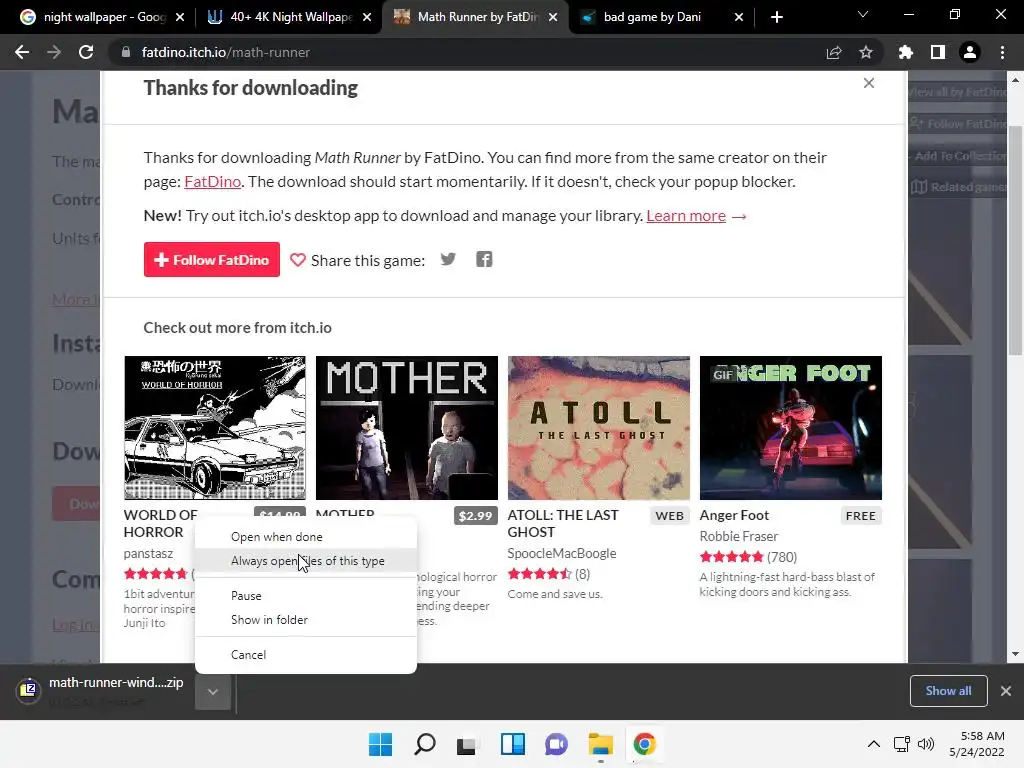The width and height of the screenshot is (1024, 768).
Task: Open the FatDino creator page link
Action: tap(212, 182)
